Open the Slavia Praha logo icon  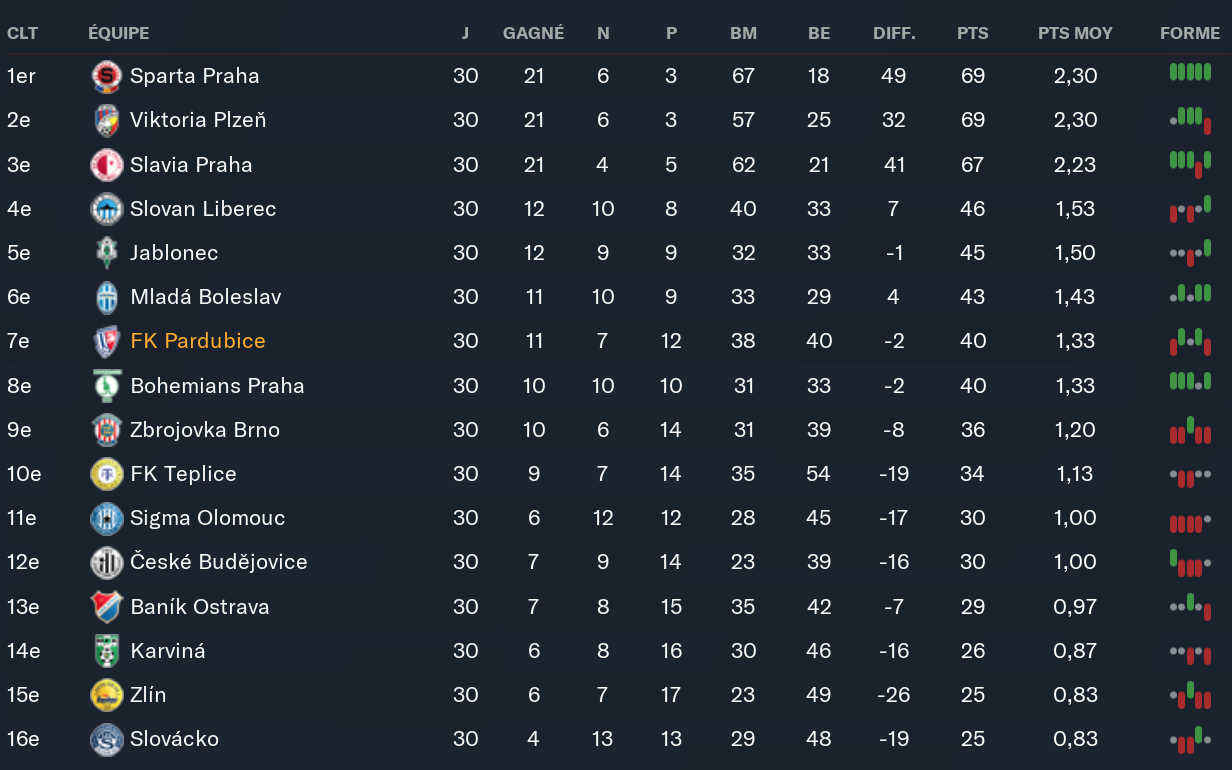106,165
